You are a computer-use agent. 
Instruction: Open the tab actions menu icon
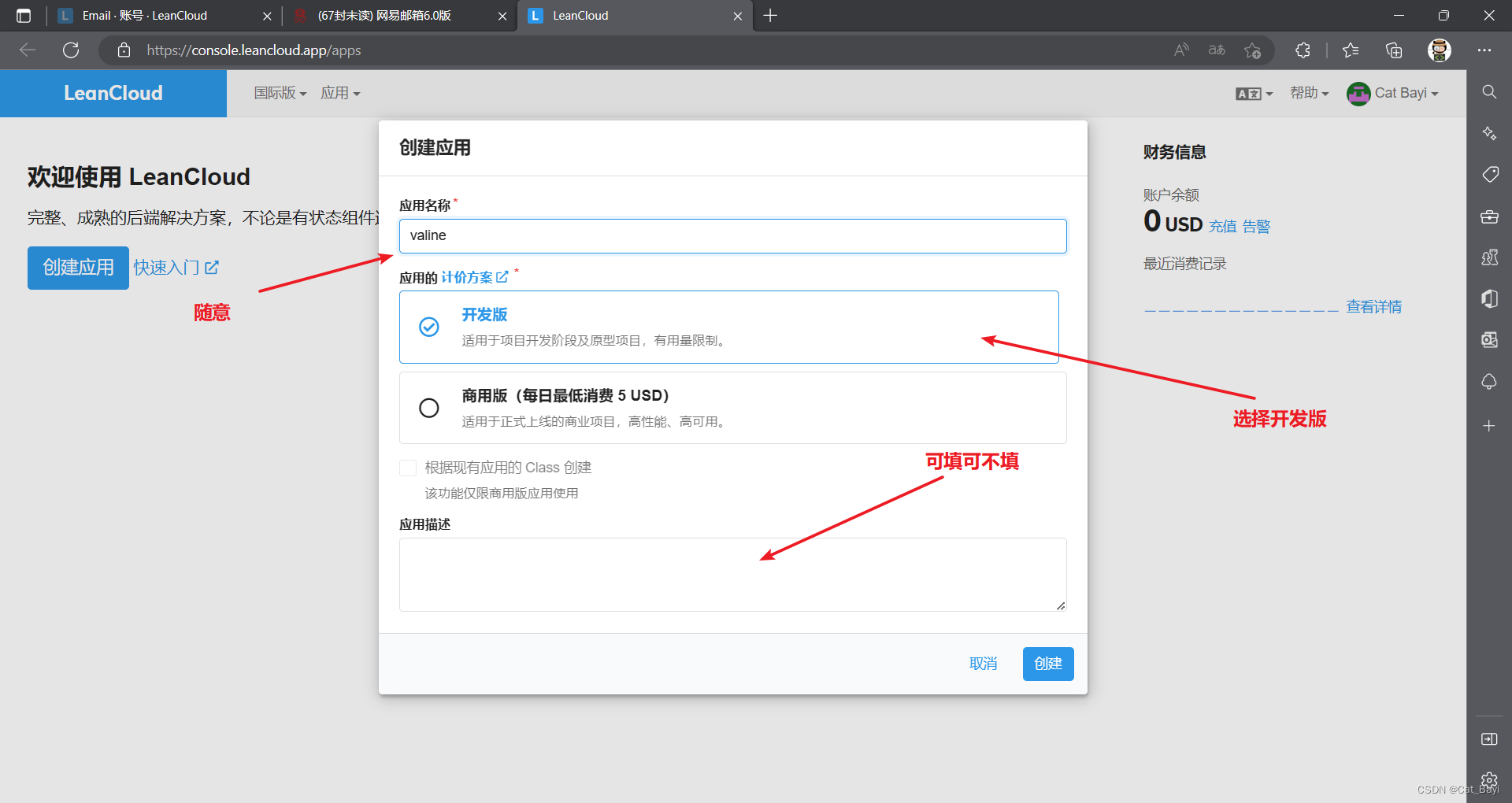click(x=24, y=16)
